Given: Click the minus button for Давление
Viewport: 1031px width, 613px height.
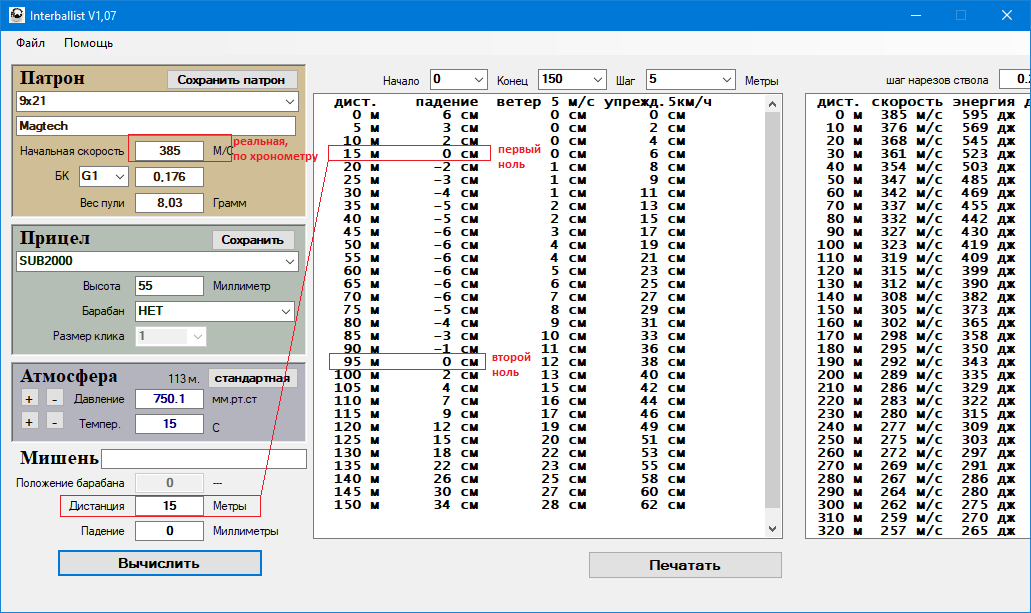Looking at the screenshot, I should coord(55,399).
